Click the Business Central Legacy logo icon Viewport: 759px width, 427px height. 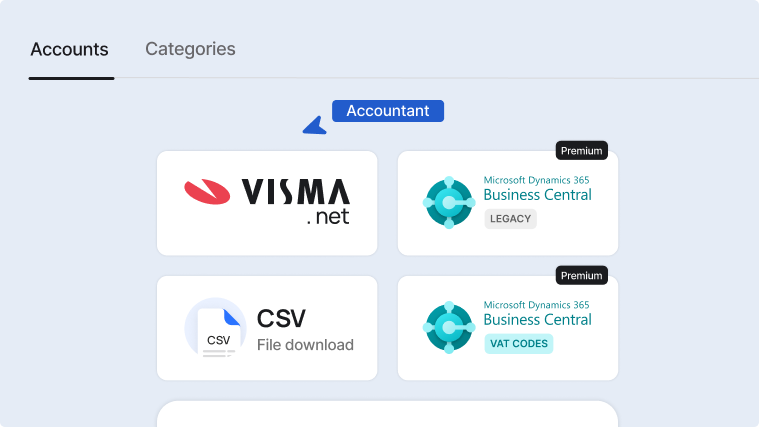point(449,202)
